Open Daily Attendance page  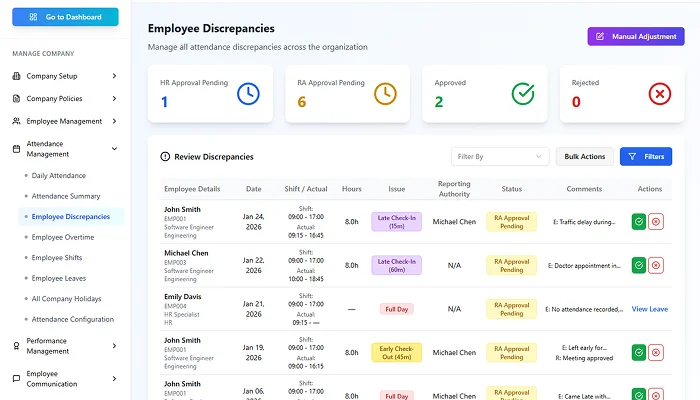point(59,175)
